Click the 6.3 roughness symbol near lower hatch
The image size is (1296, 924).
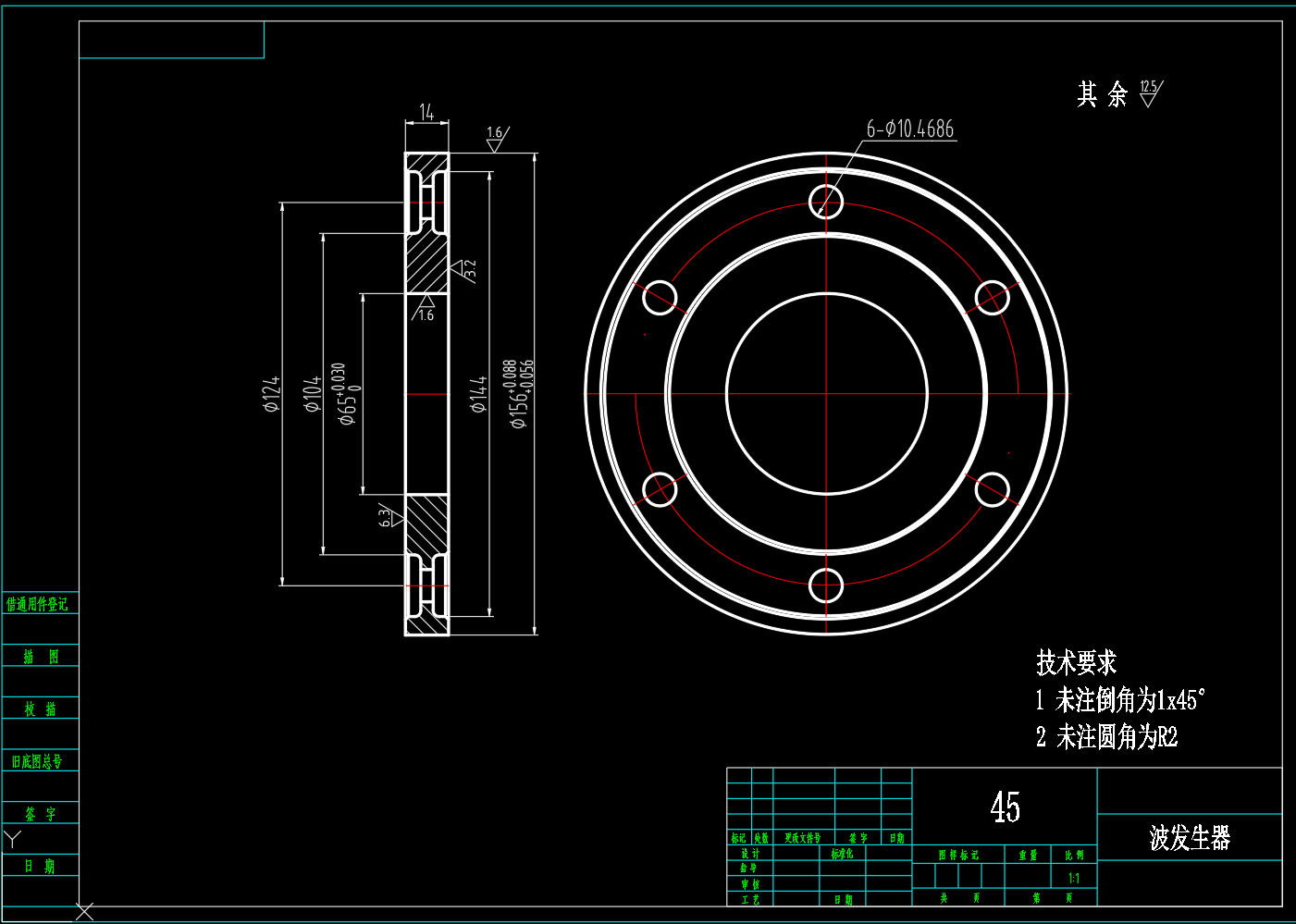[x=390, y=516]
